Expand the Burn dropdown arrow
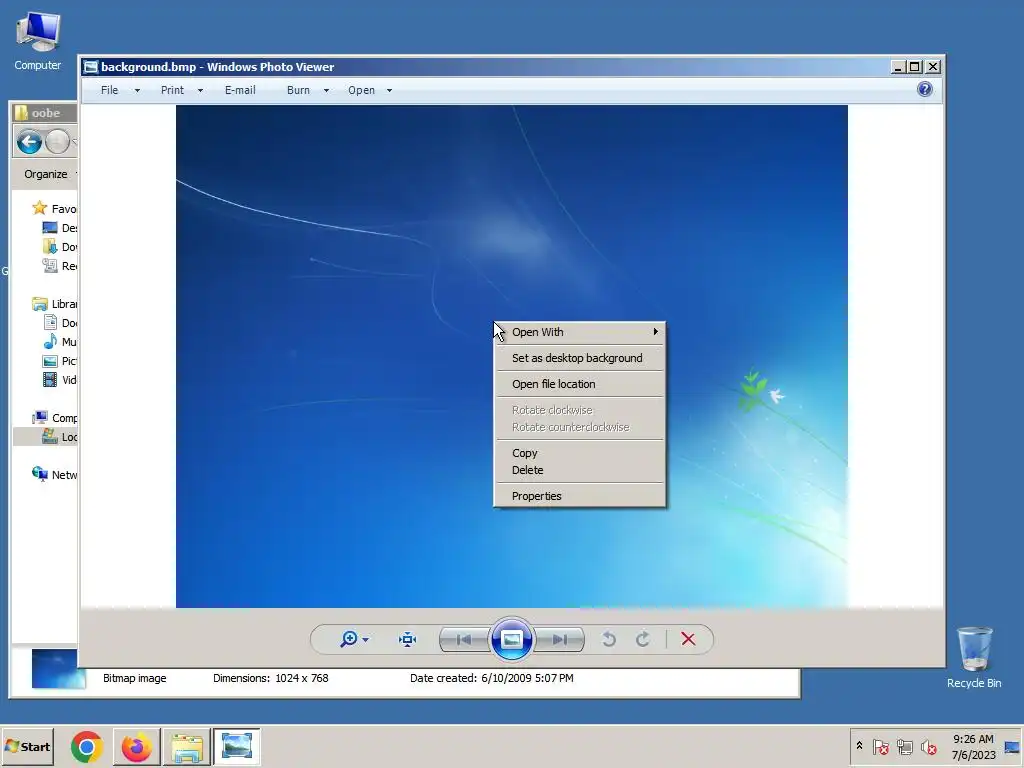Viewport: 1024px width, 768px height. click(x=327, y=91)
